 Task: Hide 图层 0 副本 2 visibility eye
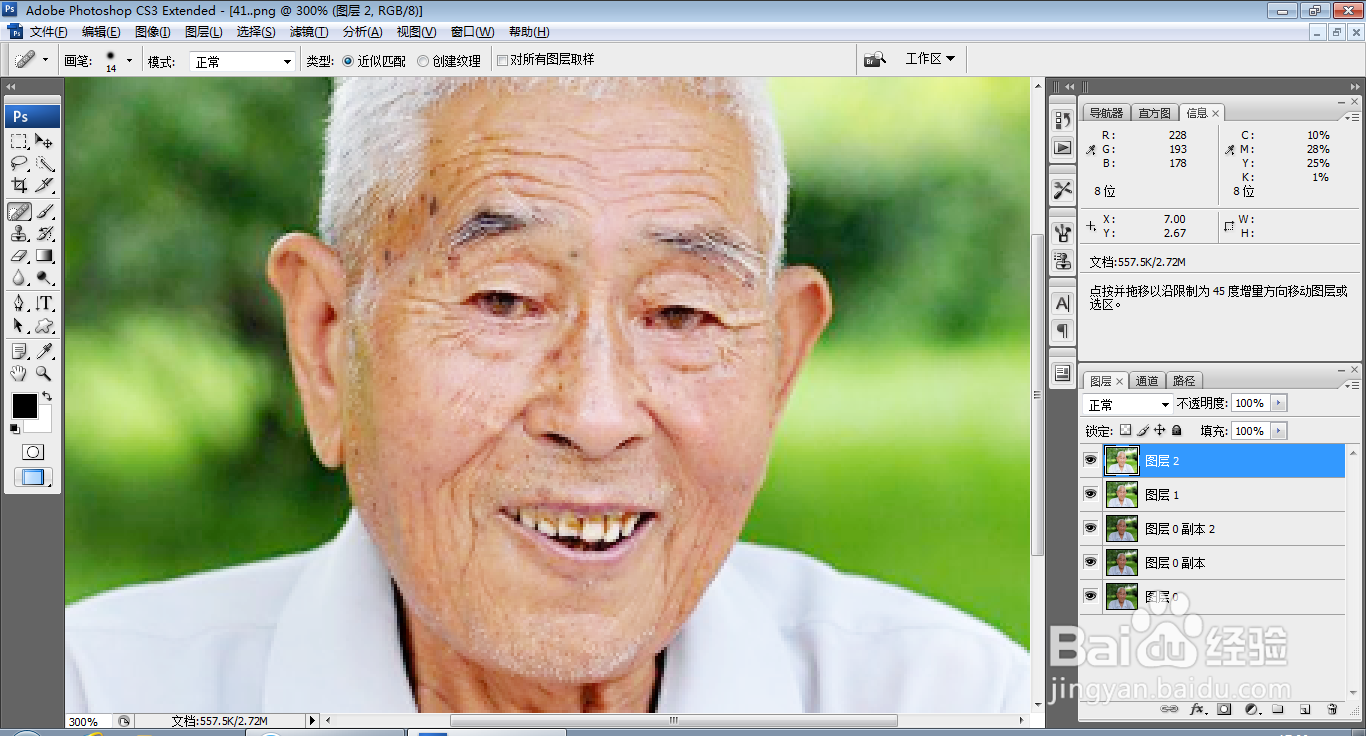(x=1090, y=529)
